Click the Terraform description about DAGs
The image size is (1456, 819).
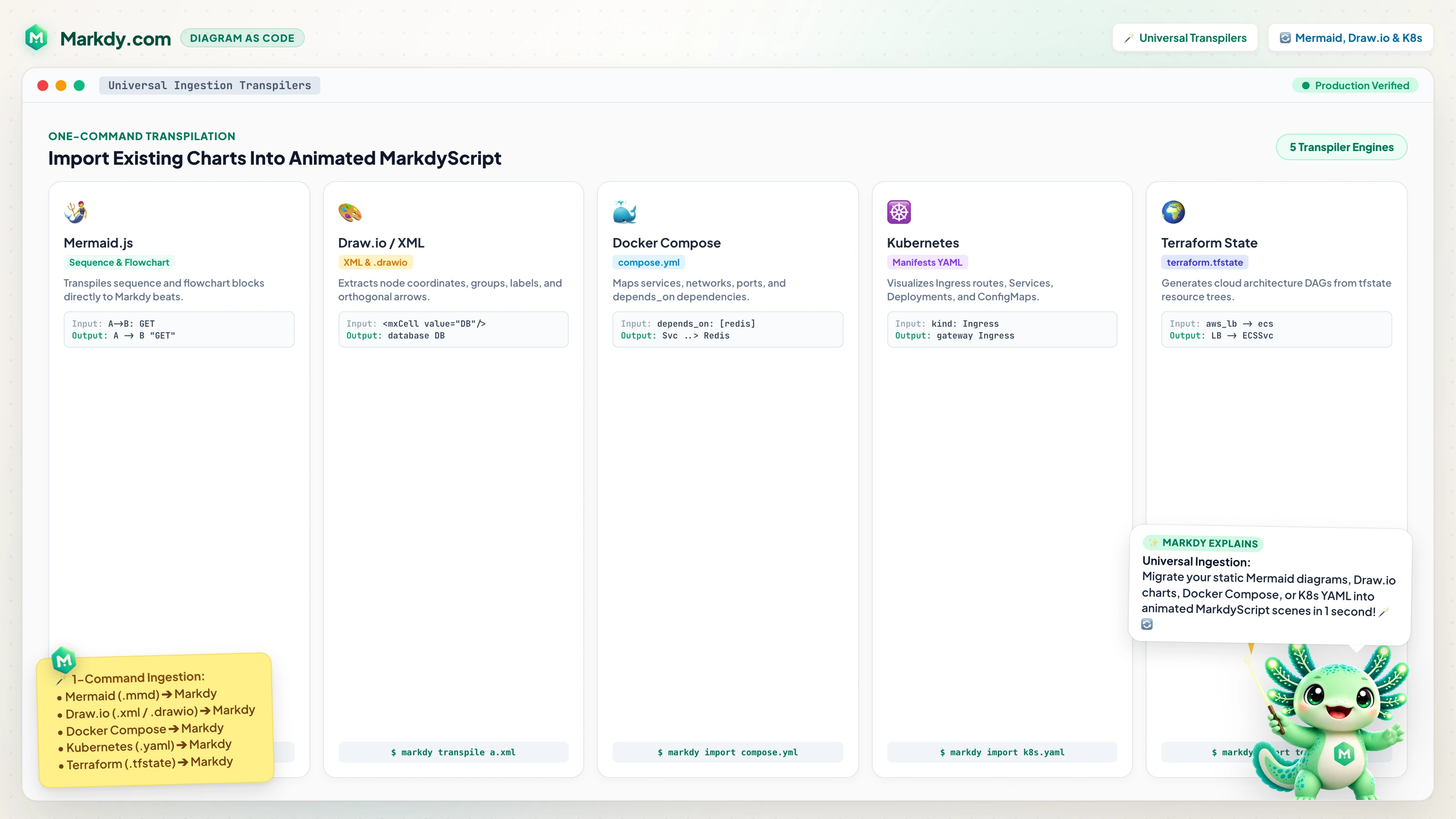[1276, 289]
